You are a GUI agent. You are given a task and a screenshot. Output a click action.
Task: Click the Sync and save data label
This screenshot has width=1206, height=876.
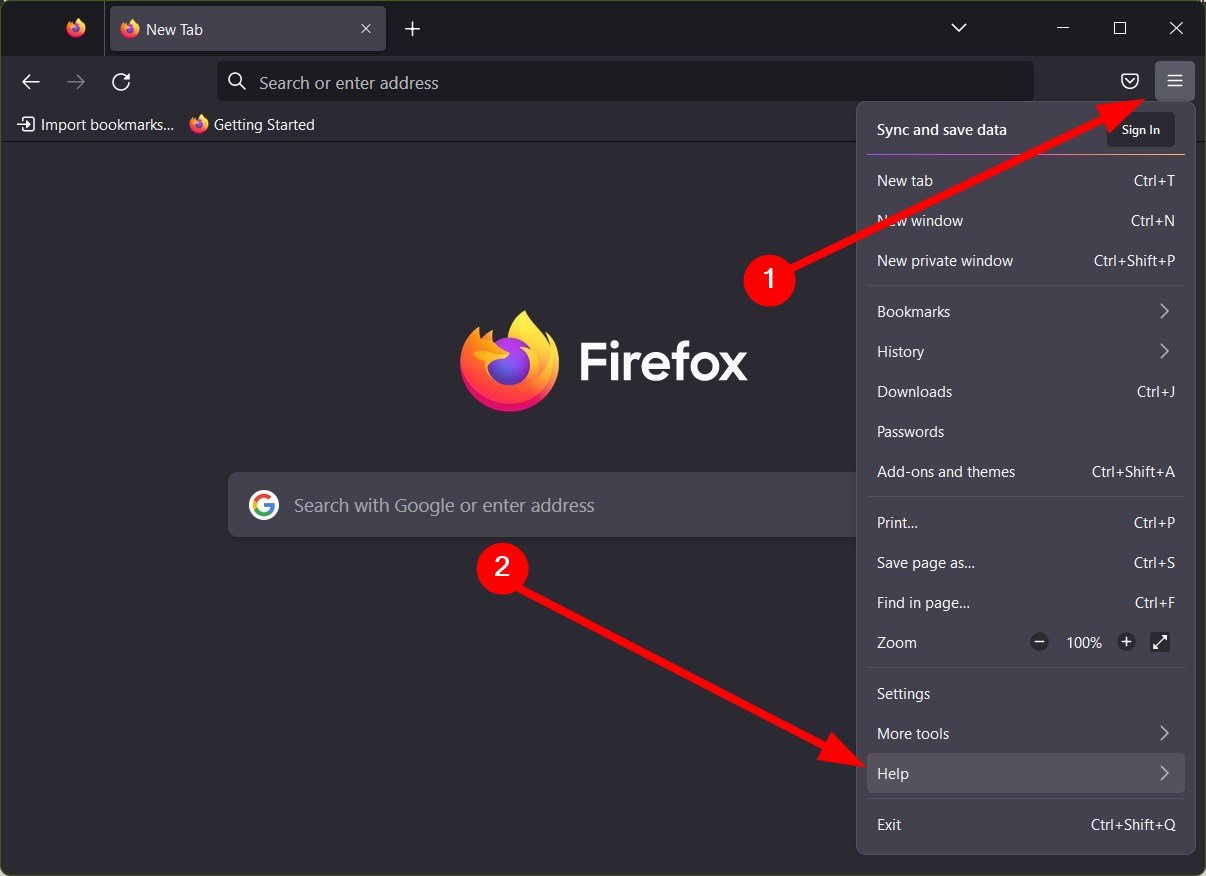point(942,130)
